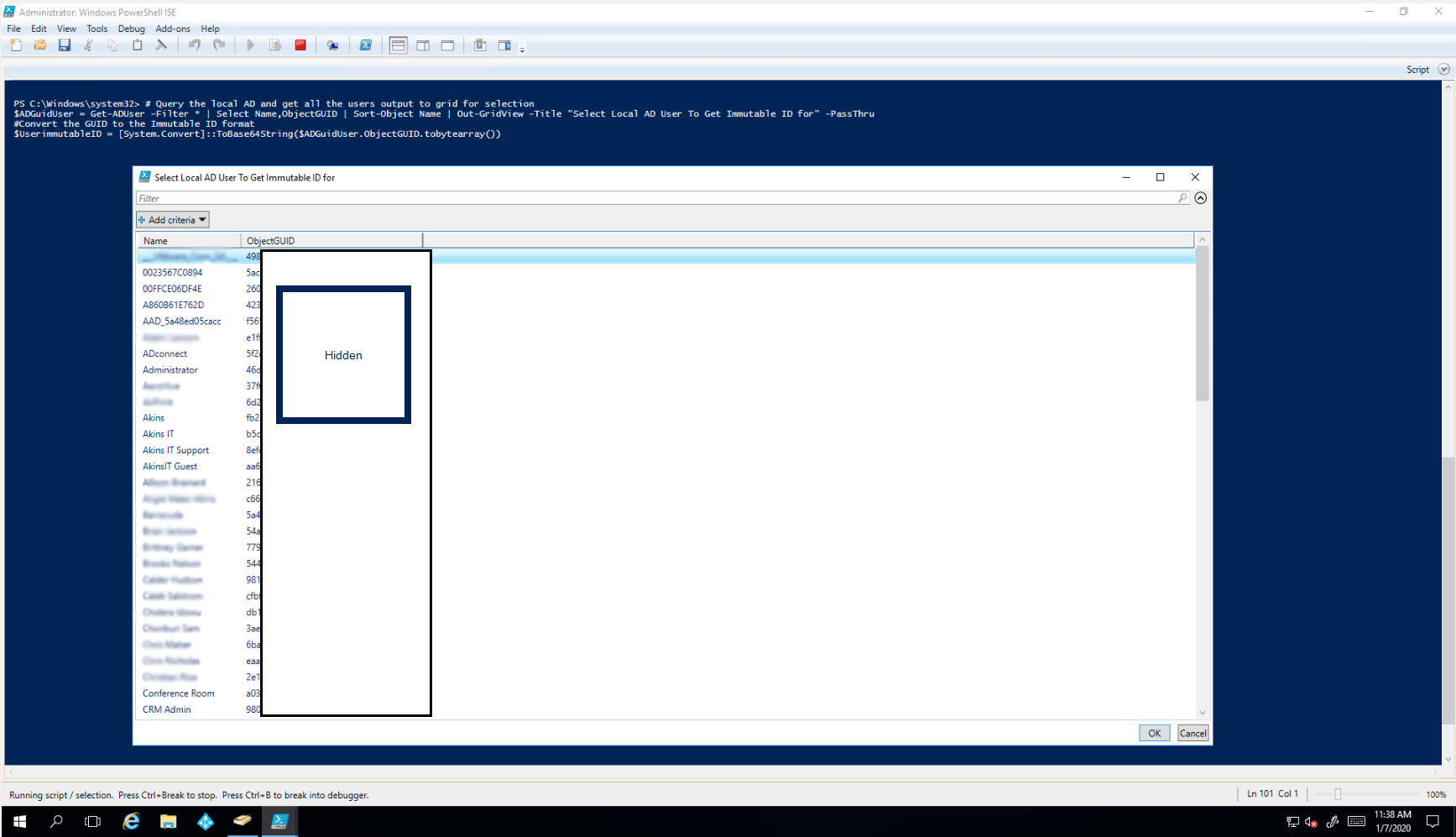Collapse the filter area with the chevron
The image size is (1456, 837).
(x=1200, y=197)
